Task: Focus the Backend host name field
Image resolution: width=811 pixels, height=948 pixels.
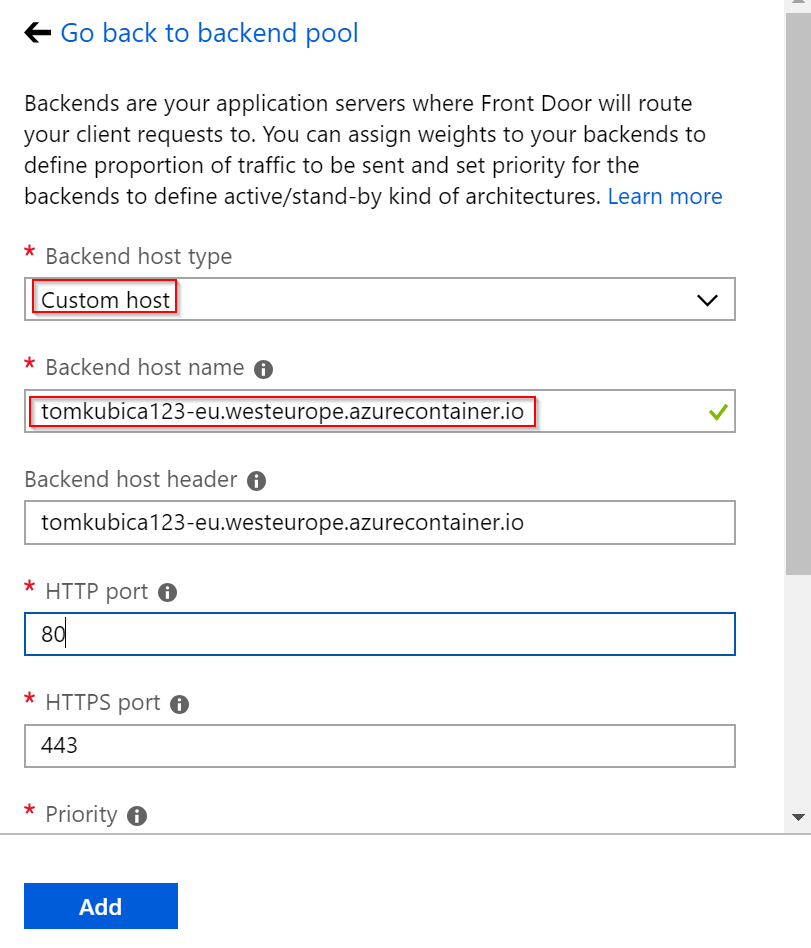Action: click(380, 411)
